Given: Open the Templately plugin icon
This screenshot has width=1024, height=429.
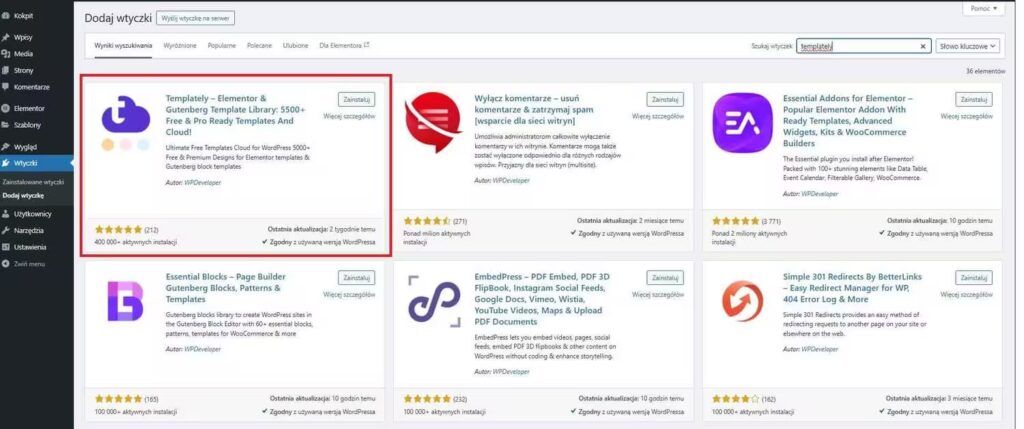Looking at the screenshot, I should 125,122.
